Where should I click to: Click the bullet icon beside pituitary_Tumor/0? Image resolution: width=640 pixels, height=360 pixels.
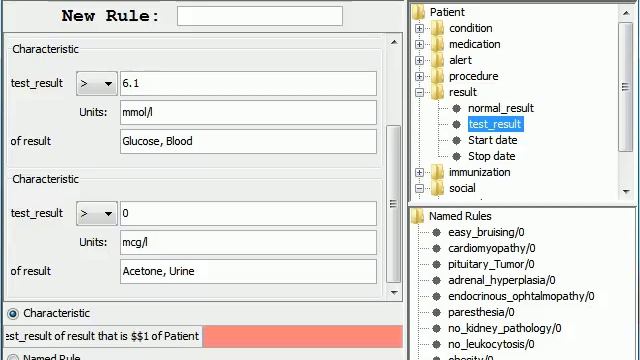click(x=437, y=264)
